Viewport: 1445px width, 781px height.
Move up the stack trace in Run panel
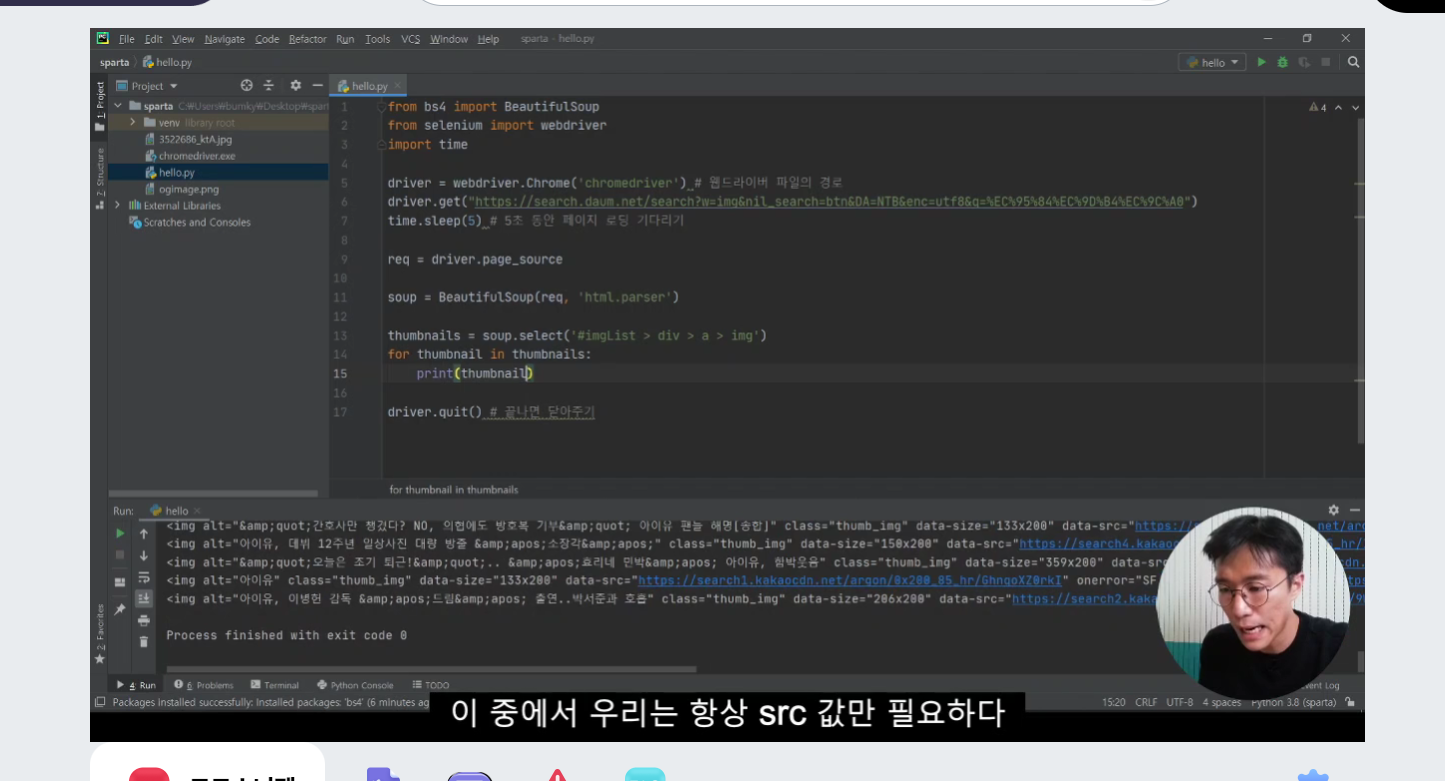coord(144,533)
